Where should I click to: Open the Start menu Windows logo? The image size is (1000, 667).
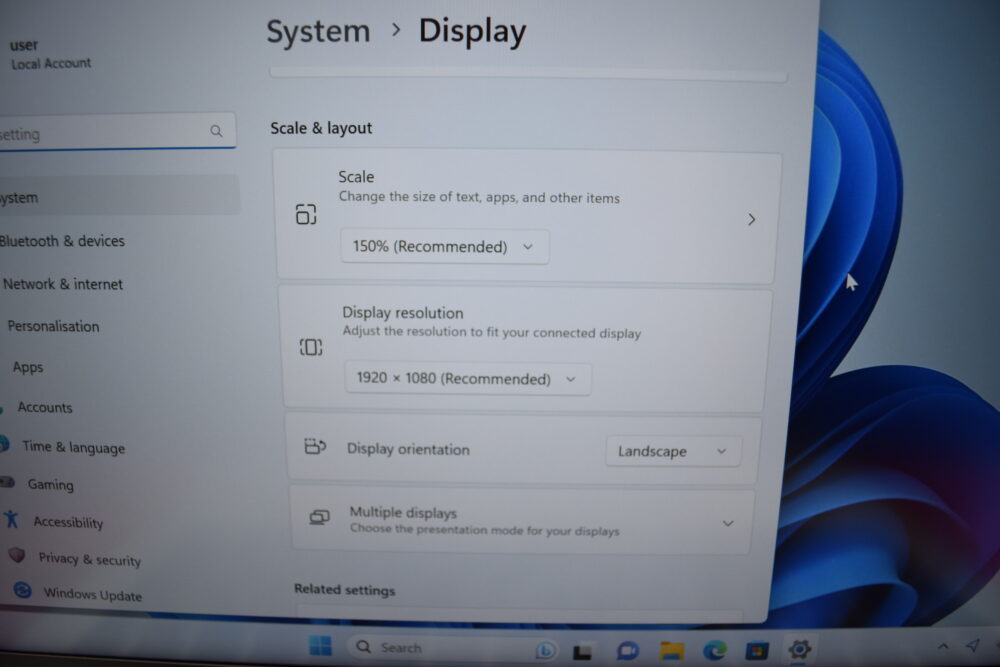pos(320,645)
